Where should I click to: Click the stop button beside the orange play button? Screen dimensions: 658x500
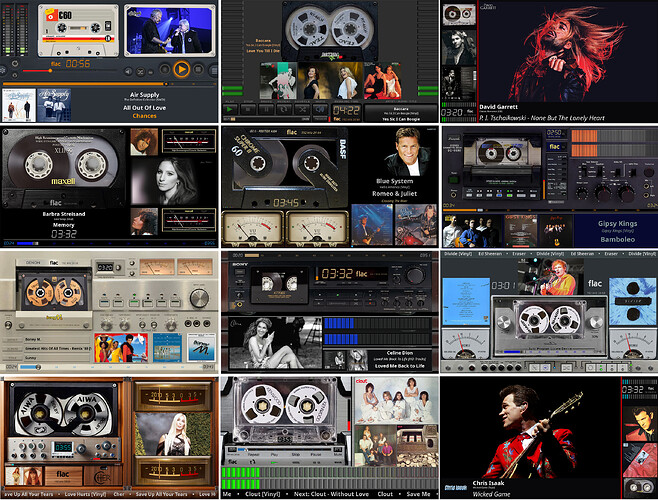point(198,69)
